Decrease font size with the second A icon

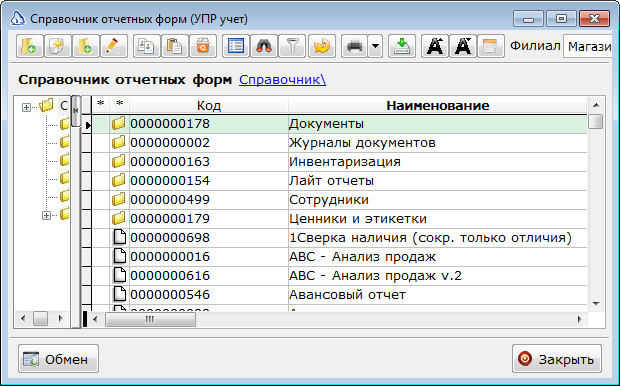[x=463, y=46]
